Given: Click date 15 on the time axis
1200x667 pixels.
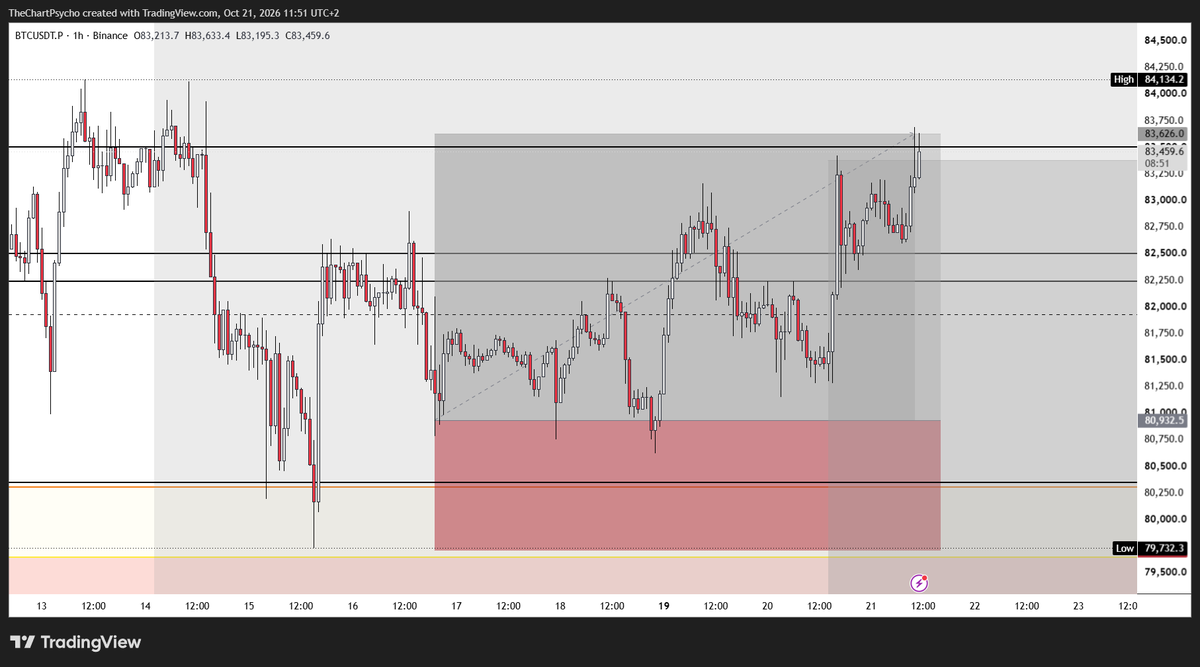Looking at the screenshot, I should [249, 606].
